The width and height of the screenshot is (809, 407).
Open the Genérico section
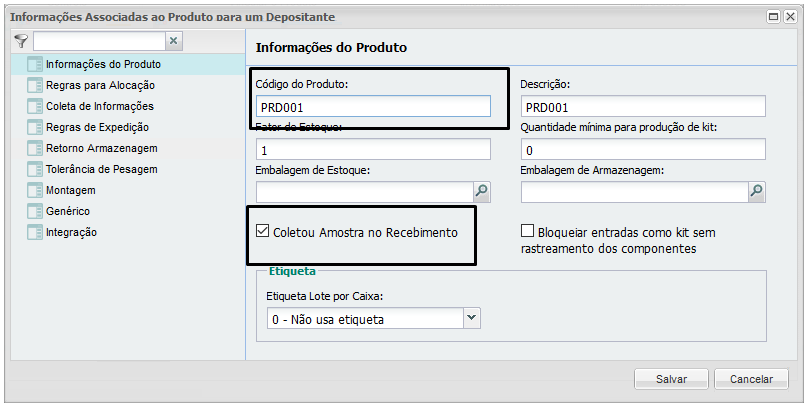[x=67, y=211]
